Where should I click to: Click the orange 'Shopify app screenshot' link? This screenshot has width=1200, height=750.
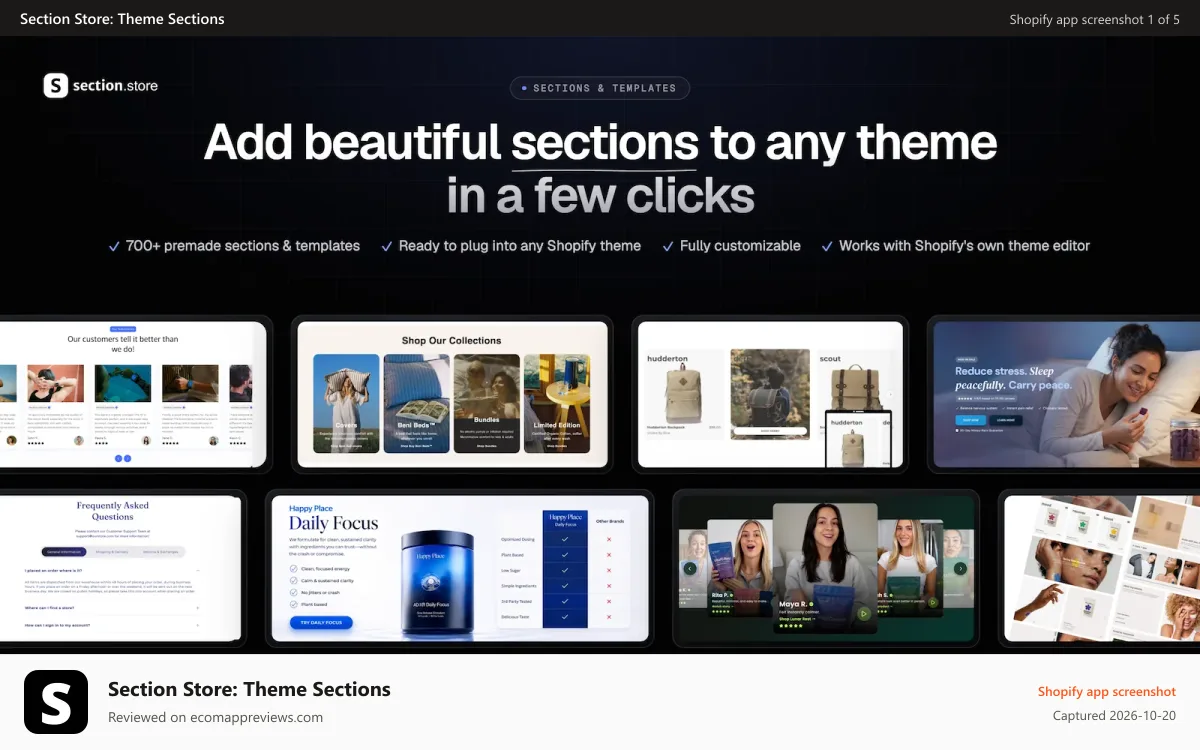(1107, 692)
